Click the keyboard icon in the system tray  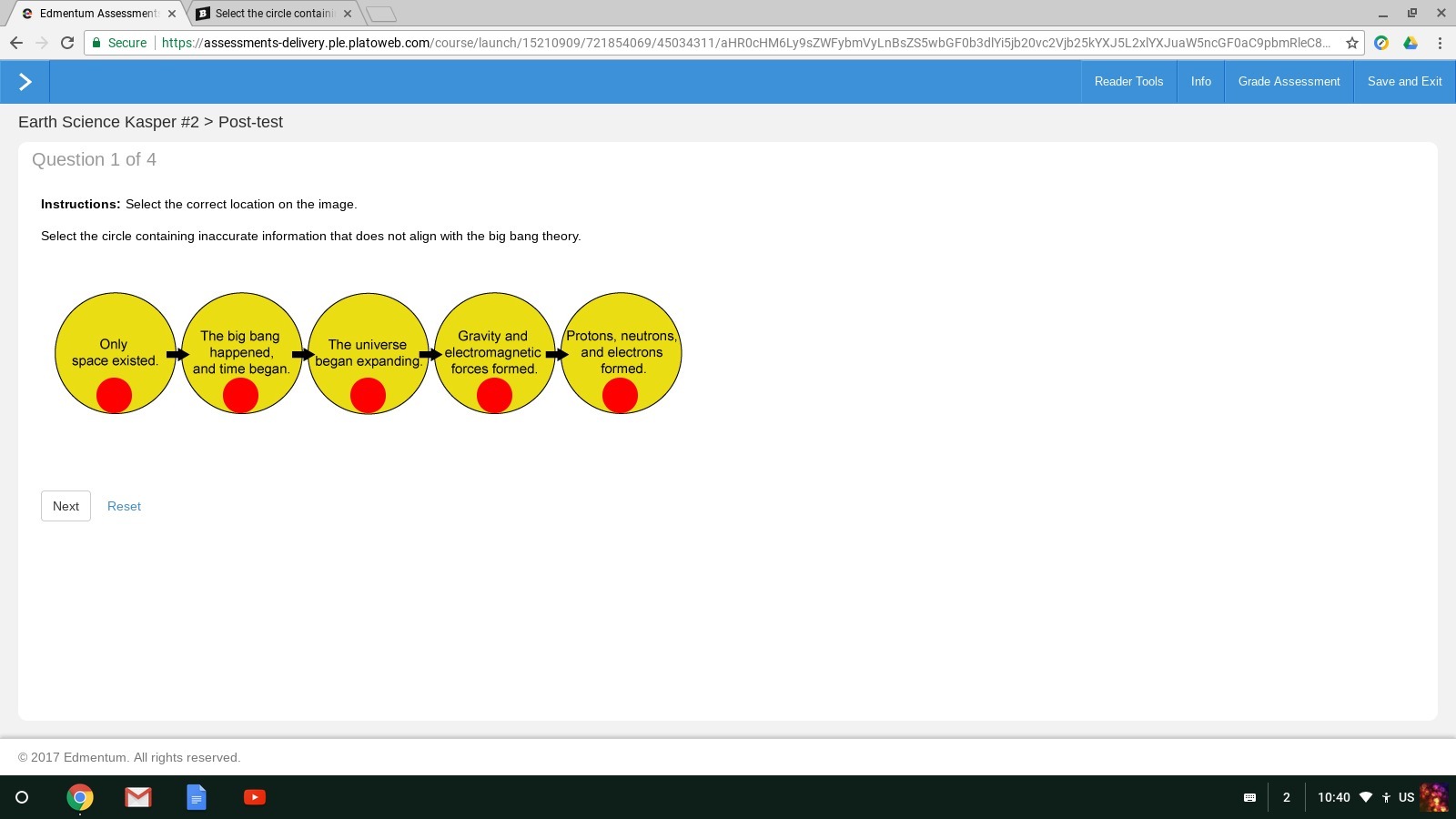[1249, 797]
